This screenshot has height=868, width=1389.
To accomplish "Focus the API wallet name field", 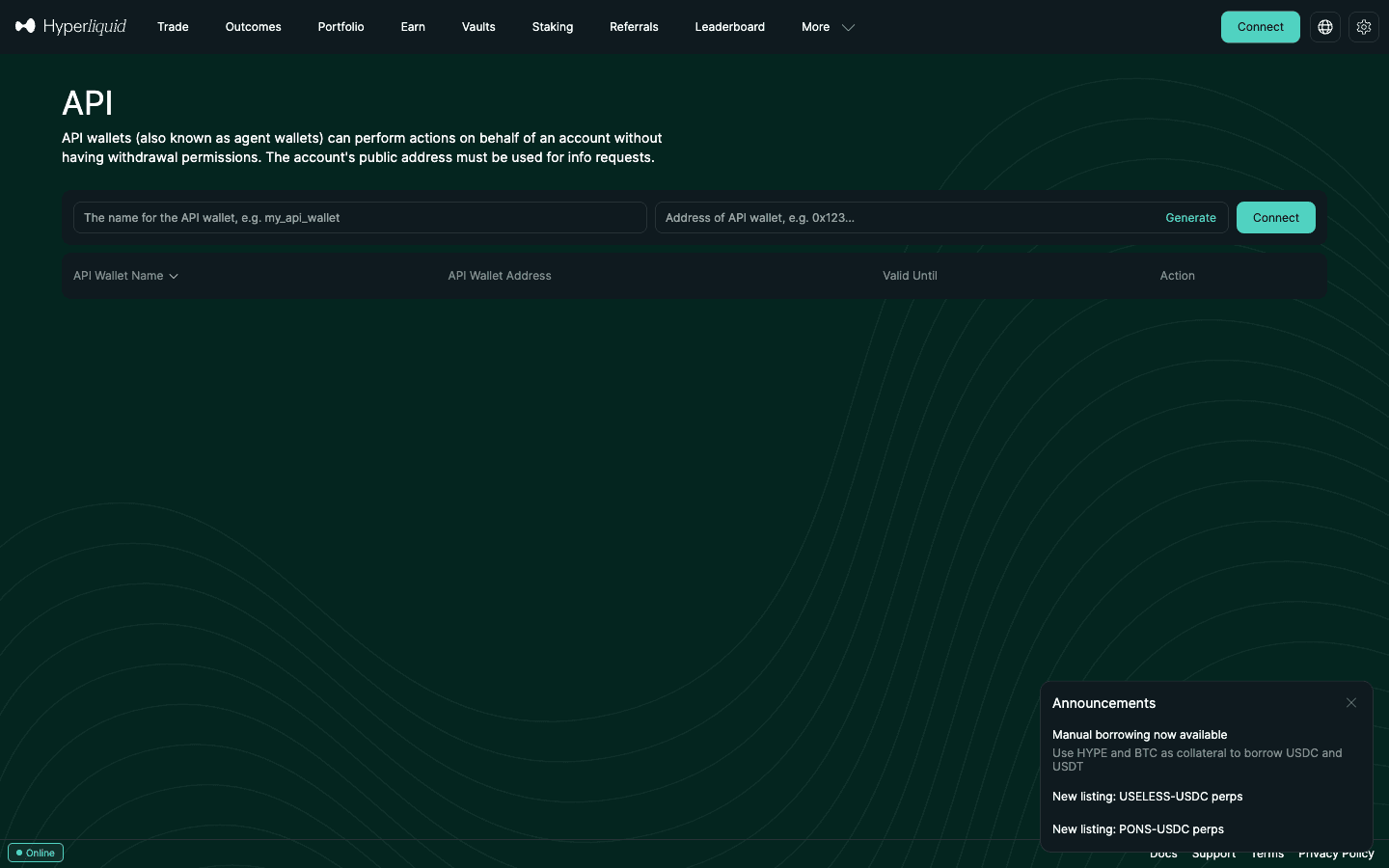I will click(x=360, y=218).
